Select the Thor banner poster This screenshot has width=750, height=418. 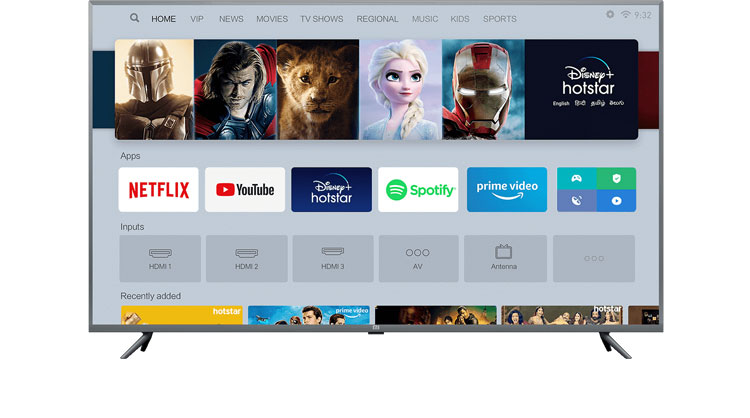(235, 89)
